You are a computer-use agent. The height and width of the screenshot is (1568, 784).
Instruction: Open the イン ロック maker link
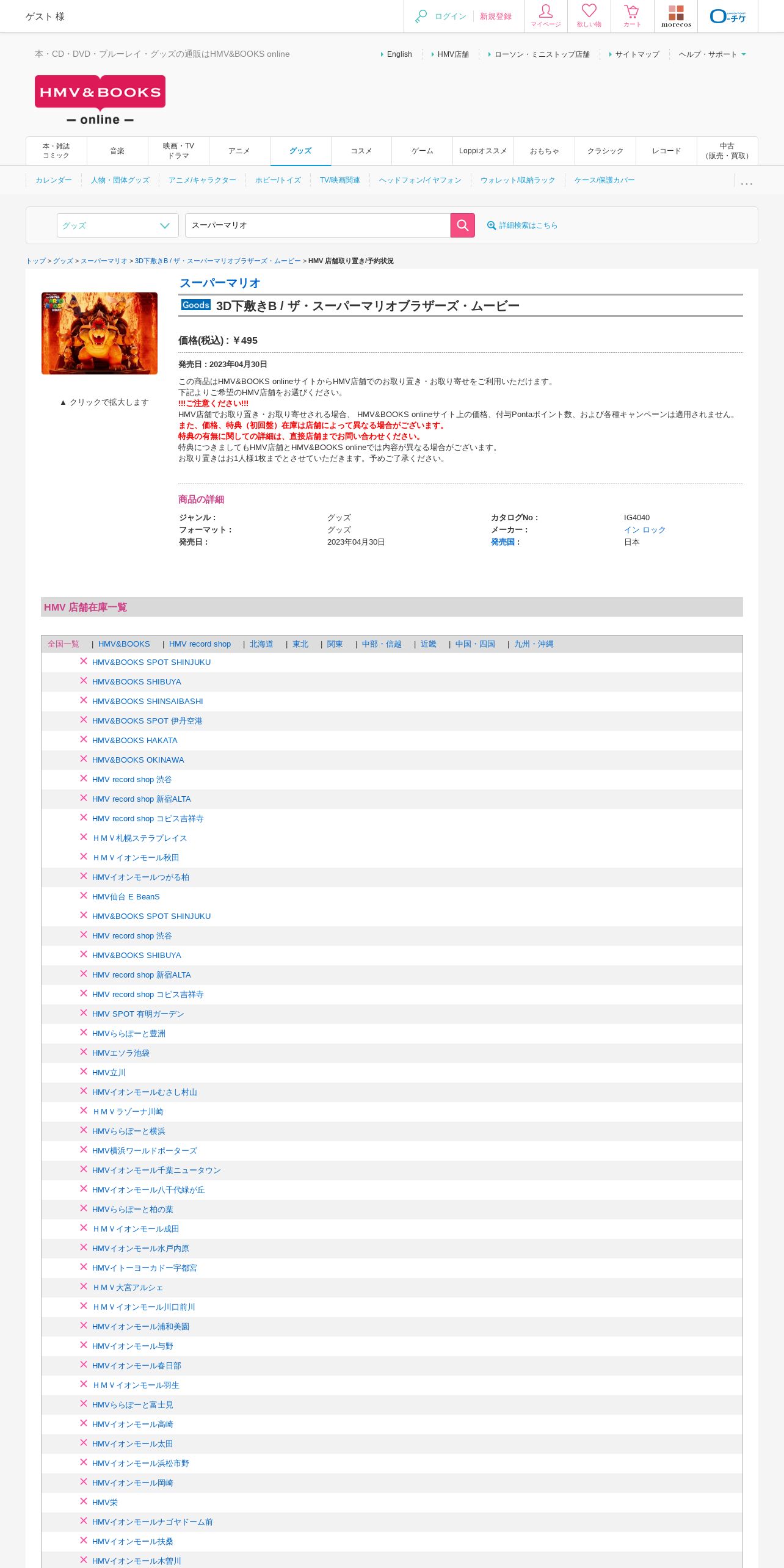645,530
